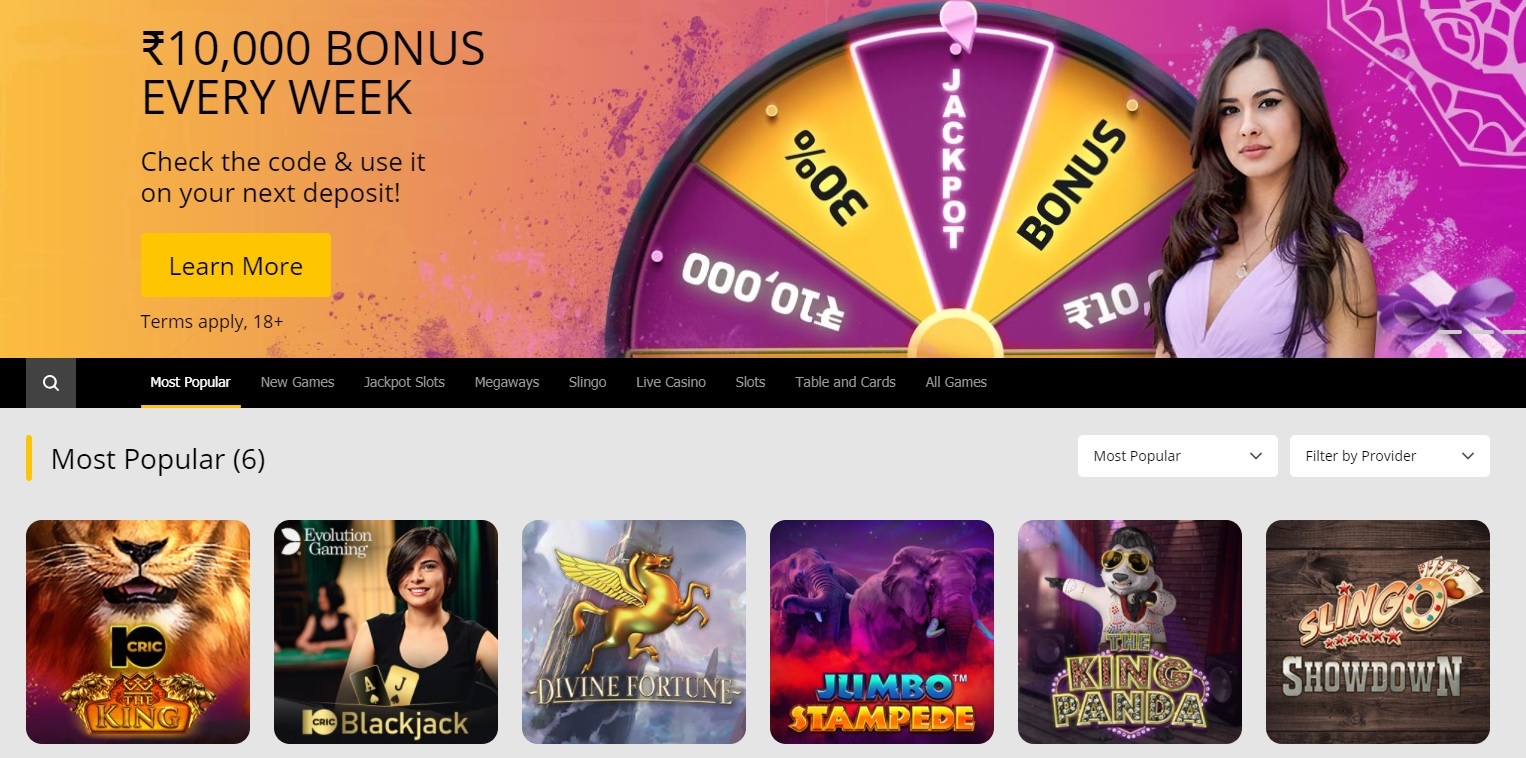Open the game search magnifier icon
The height and width of the screenshot is (758, 1526).
click(x=51, y=383)
